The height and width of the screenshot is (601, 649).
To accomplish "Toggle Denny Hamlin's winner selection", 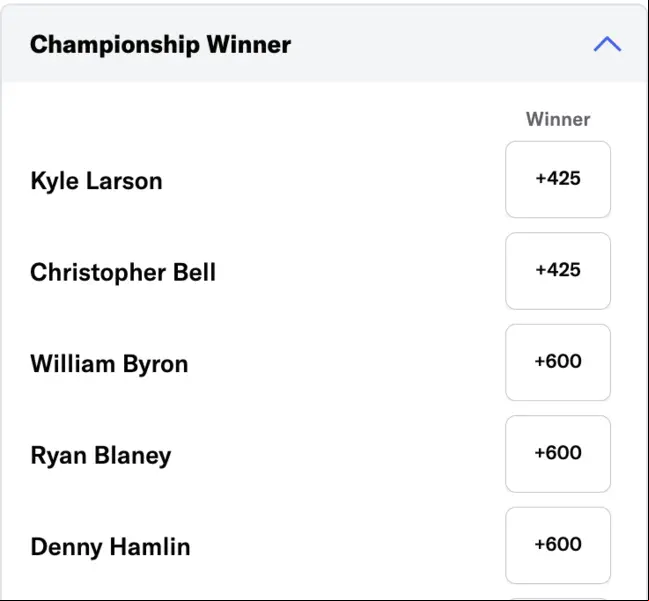I will pyautogui.click(x=558, y=545).
